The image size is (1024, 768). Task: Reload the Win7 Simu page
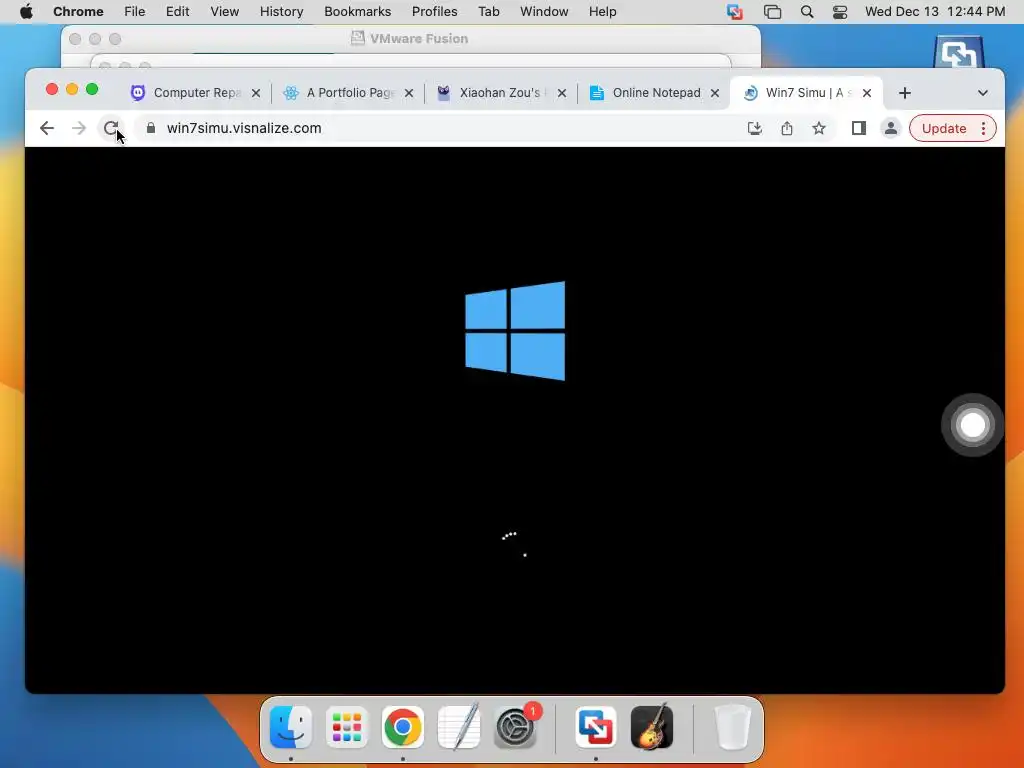click(x=111, y=128)
